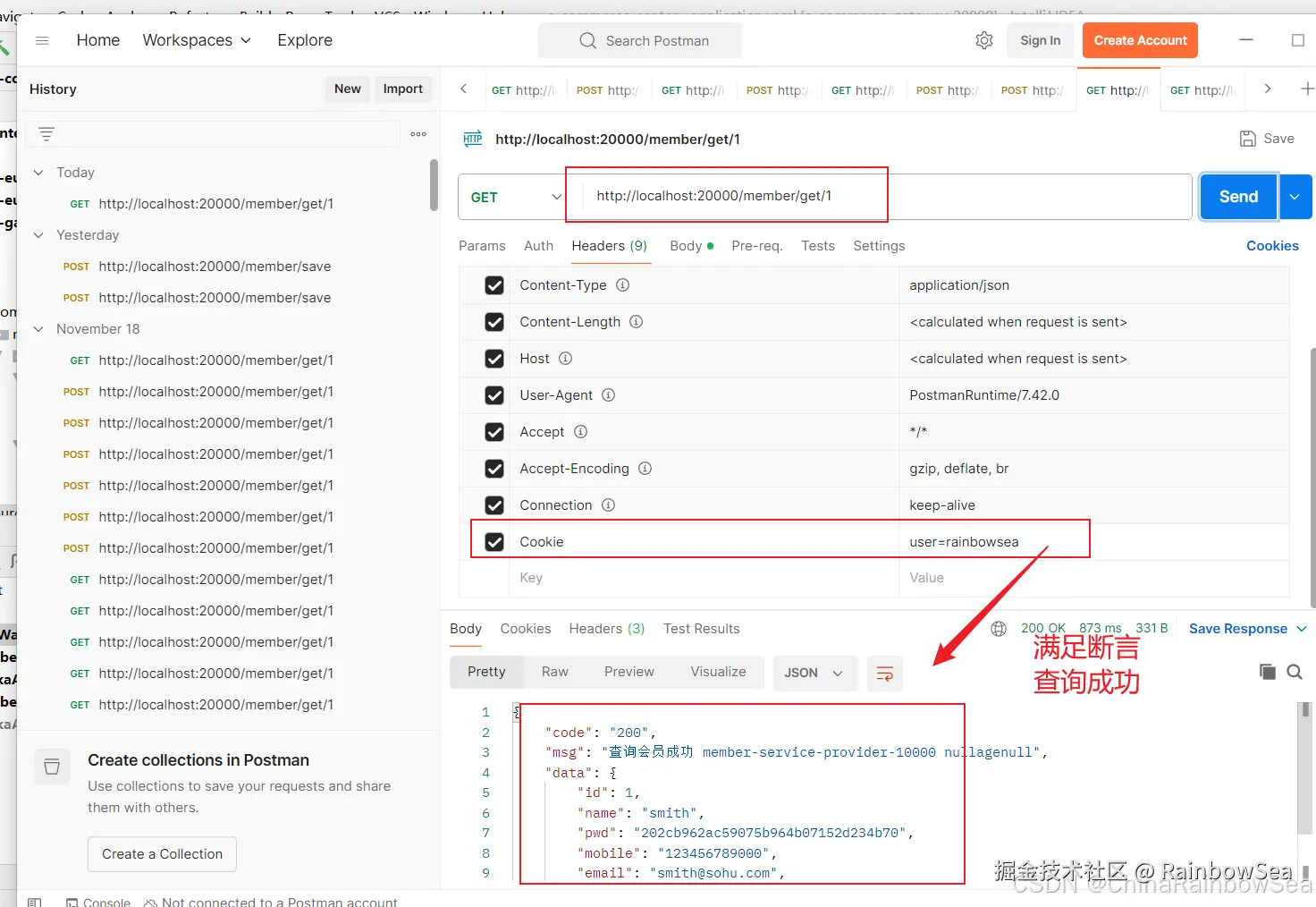
Task: Show Content-Type header info icon
Action: pyautogui.click(x=623, y=285)
